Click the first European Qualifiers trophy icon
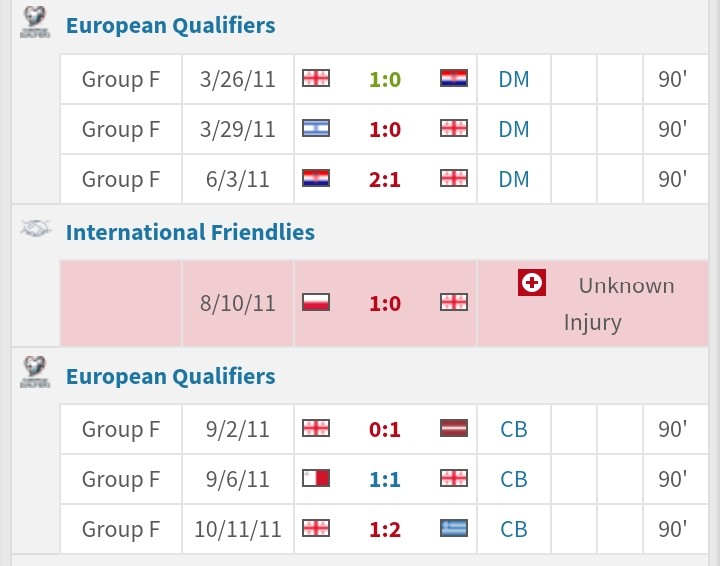The height and width of the screenshot is (566, 720). pyautogui.click(x=35, y=23)
